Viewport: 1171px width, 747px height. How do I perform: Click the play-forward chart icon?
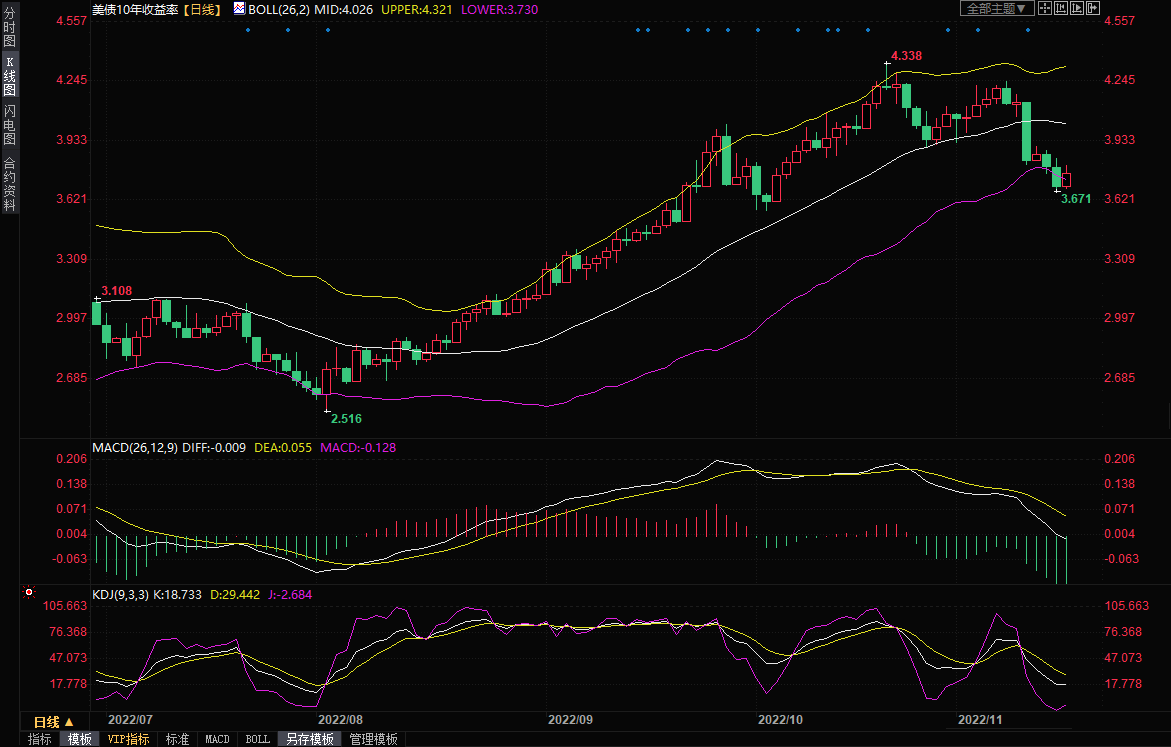click(1077, 8)
